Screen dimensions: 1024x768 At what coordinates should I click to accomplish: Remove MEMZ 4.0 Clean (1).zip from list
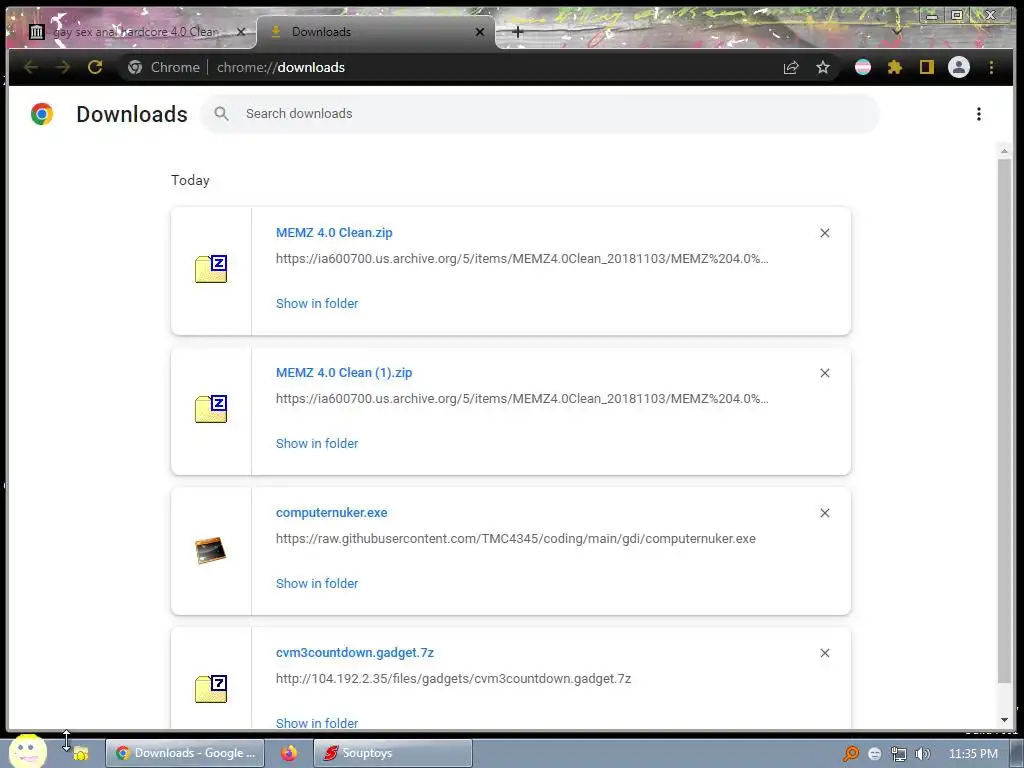825,373
